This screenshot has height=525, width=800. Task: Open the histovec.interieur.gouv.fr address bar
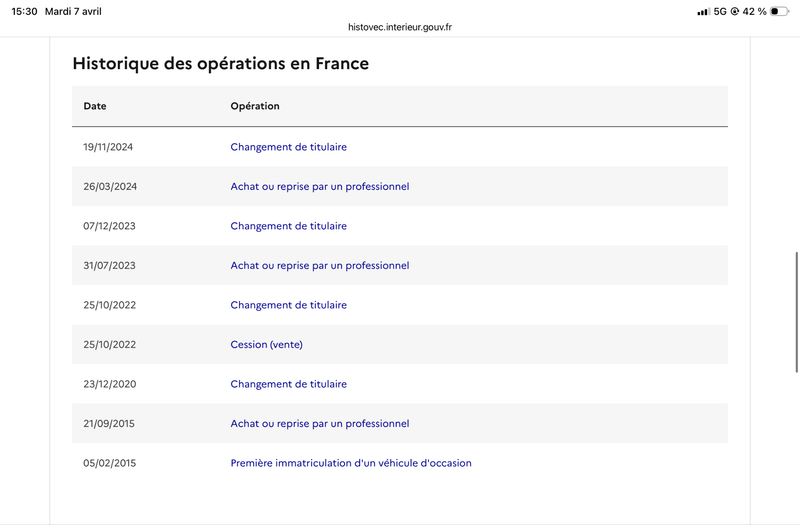pos(400,27)
